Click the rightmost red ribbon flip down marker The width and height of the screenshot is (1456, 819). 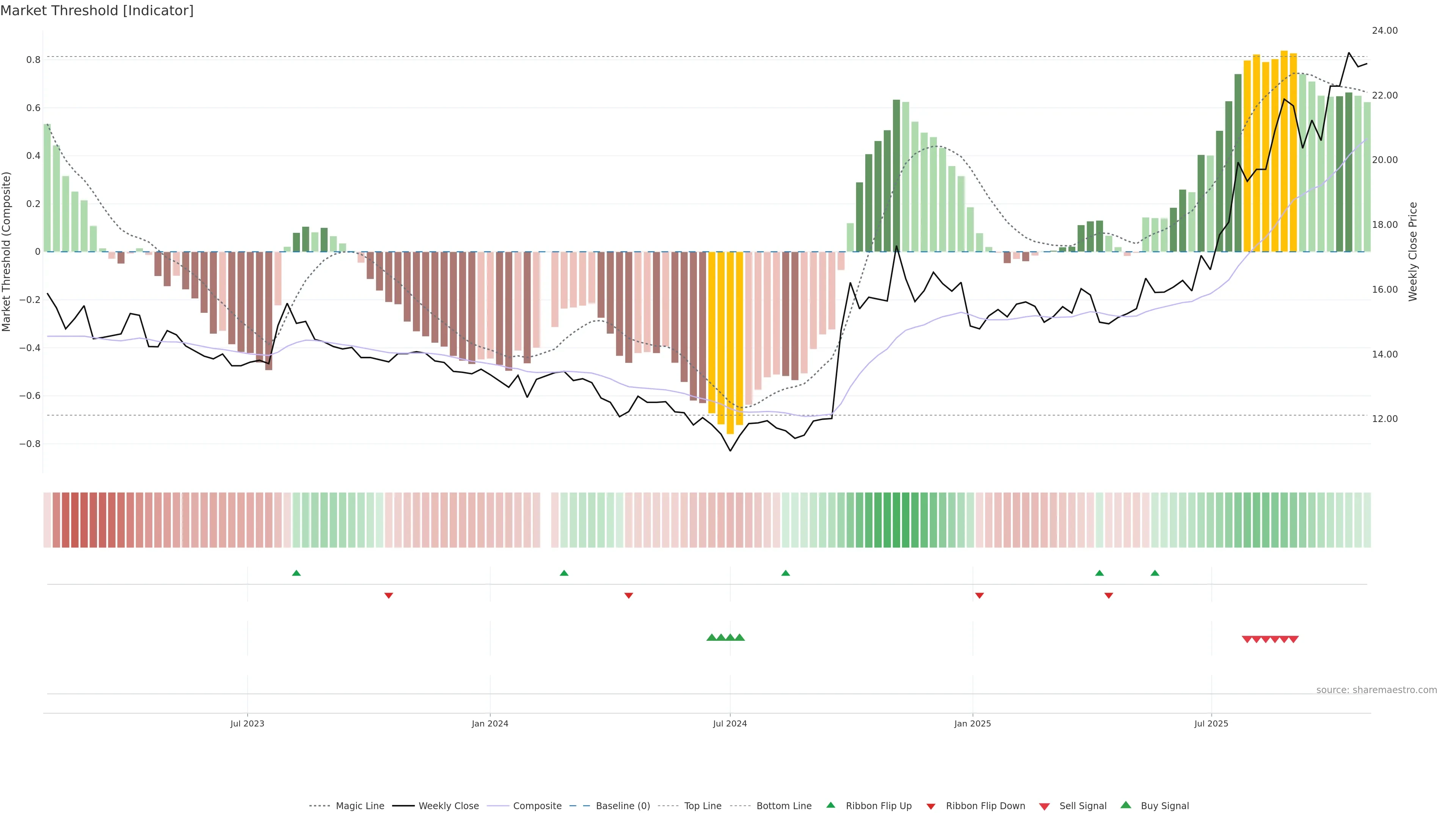(x=1108, y=595)
